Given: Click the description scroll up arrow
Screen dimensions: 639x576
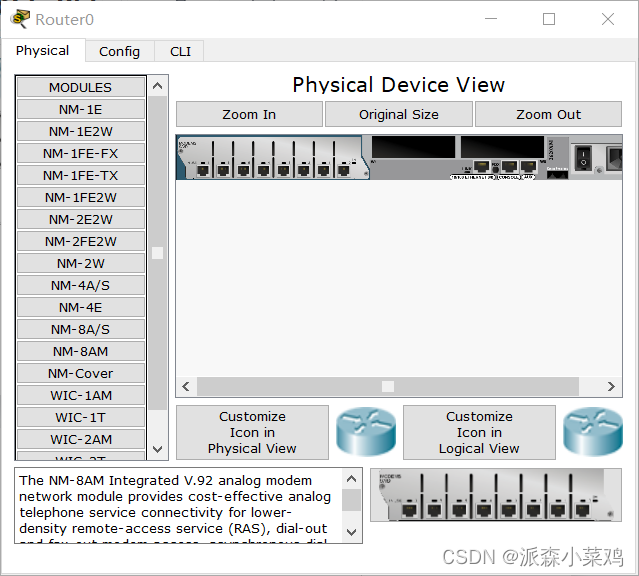Looking at the screenshot, I should pos(352,479).
